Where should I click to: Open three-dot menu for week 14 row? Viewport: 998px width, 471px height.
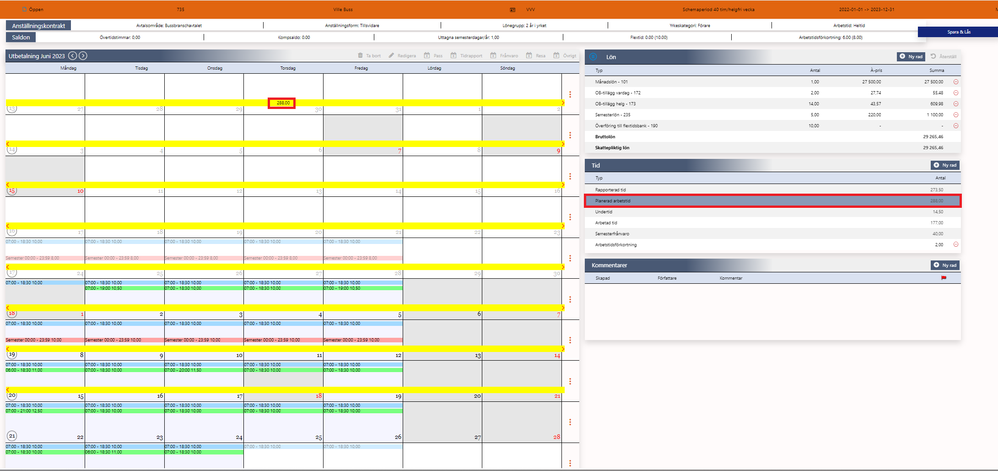(570, 136)
